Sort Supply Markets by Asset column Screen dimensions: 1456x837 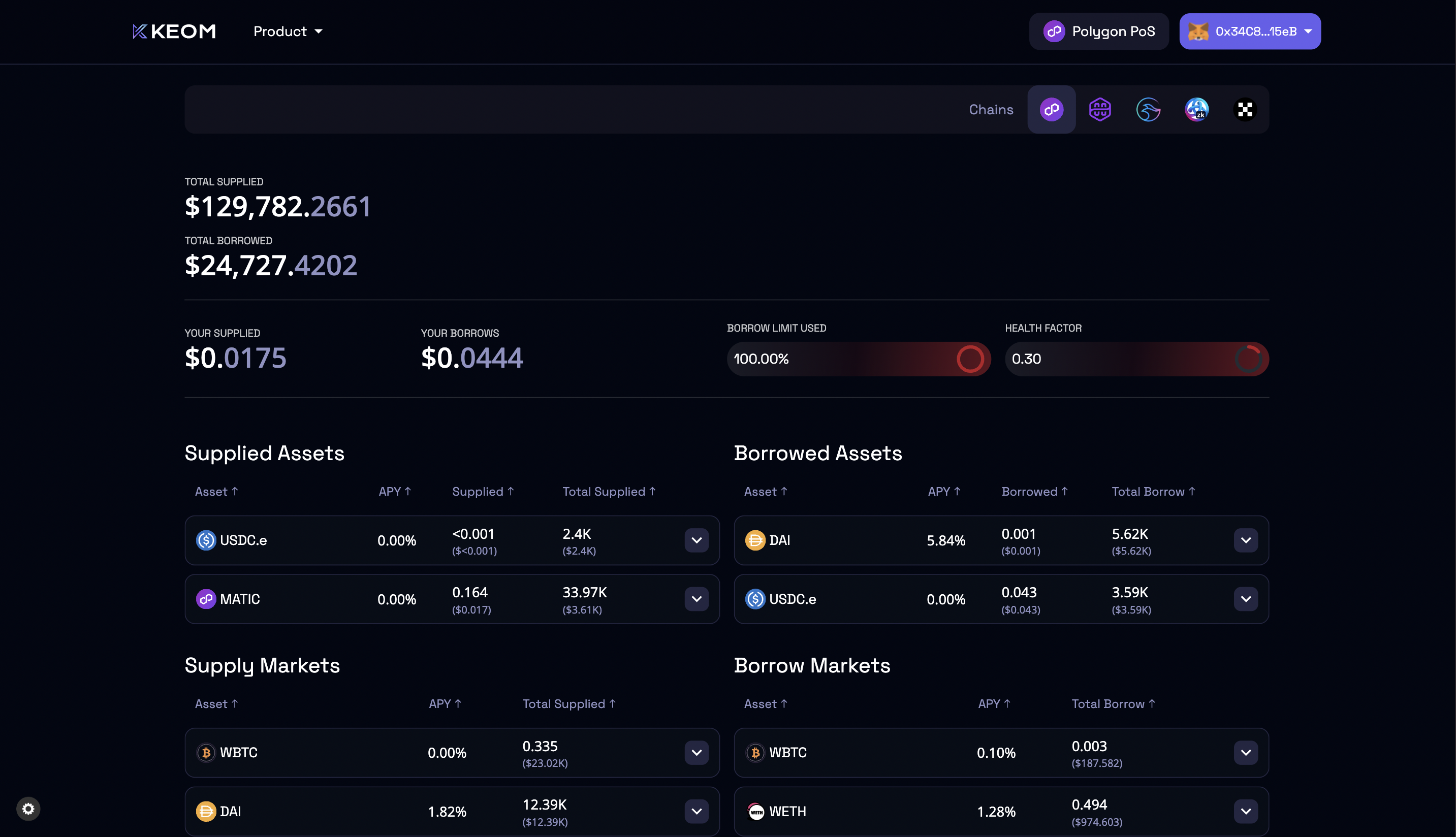point(216,703)
